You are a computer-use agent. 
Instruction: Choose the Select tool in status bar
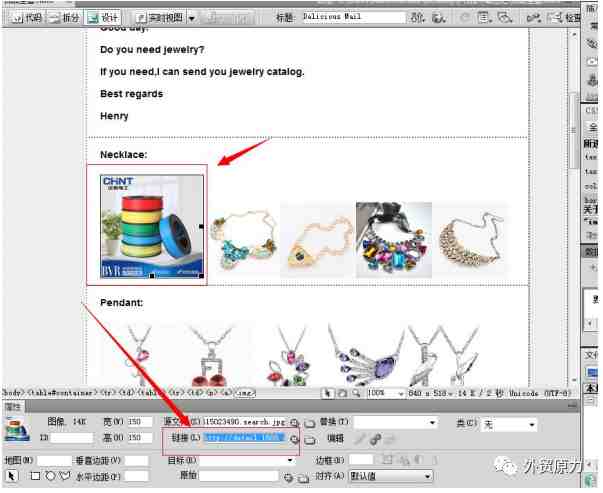point(328,393)
